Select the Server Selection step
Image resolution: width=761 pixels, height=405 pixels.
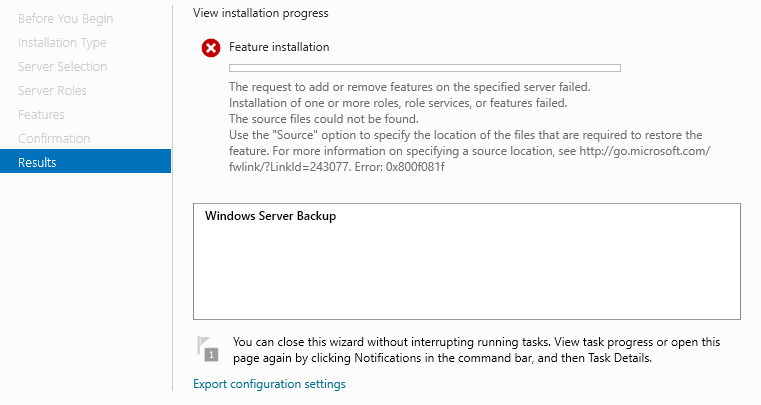click(x=63, y=67)
